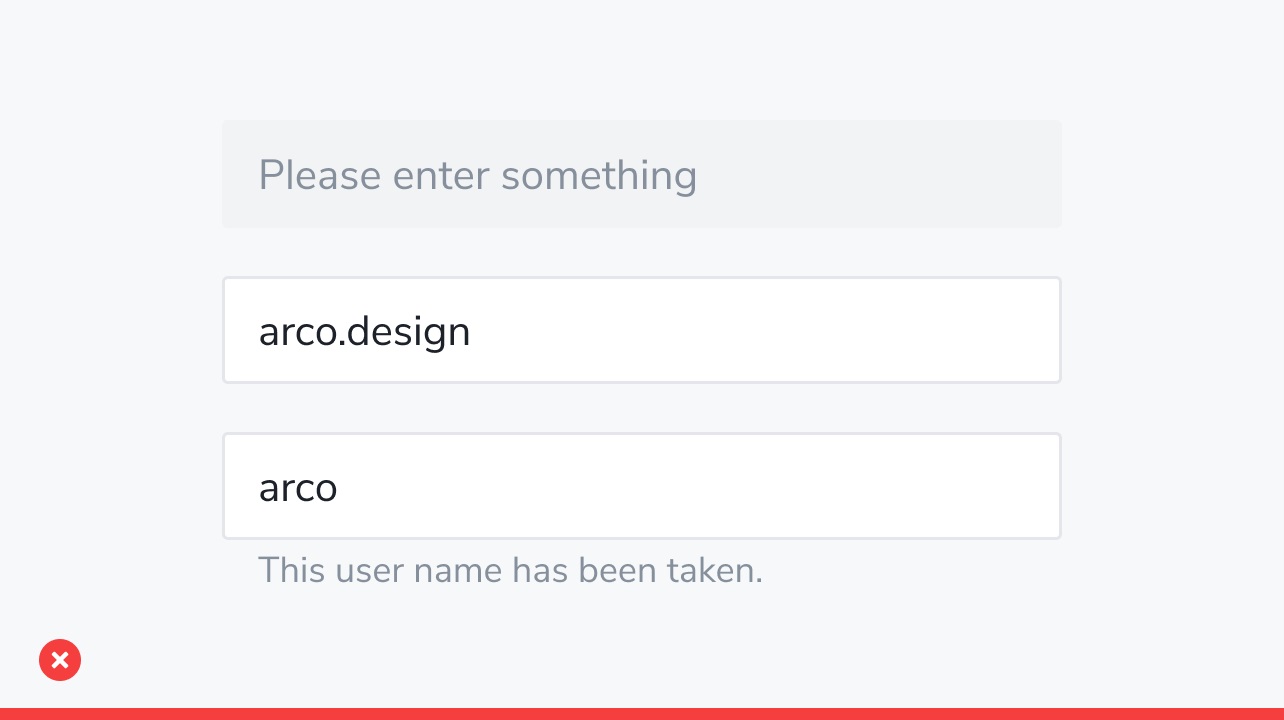
Task: Click 'has been' in the validation message
Action: (x=579, y=570)
